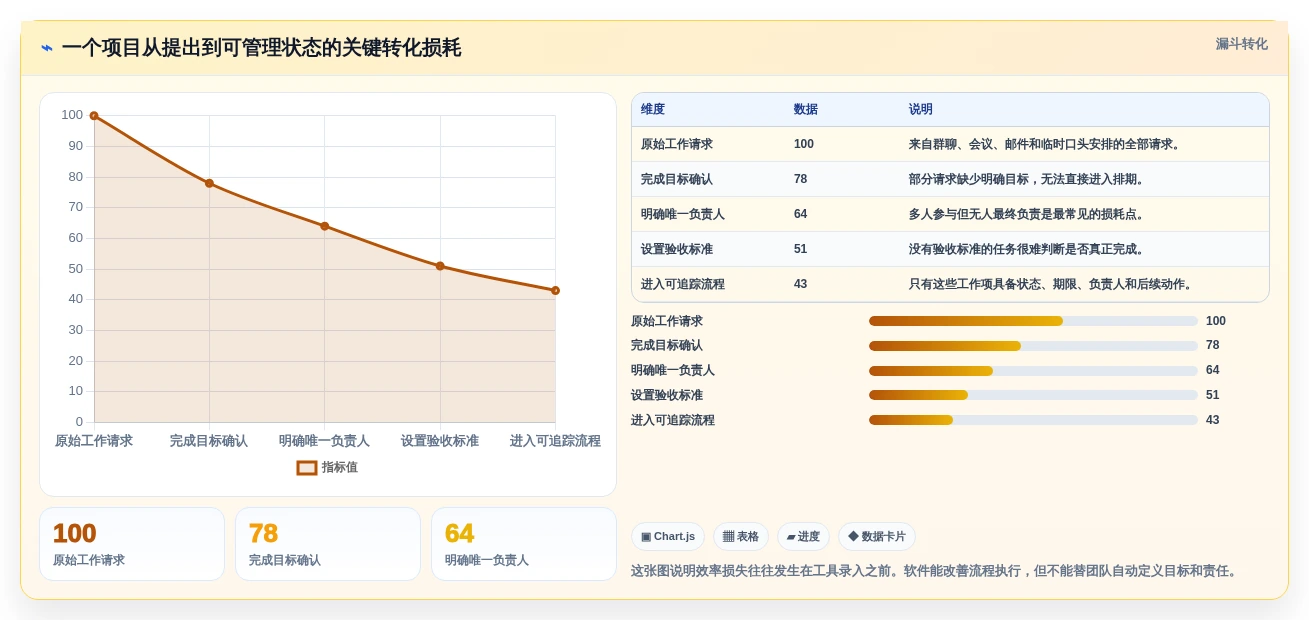1309x620 pixels.
Task: Click the x-axis label 原始工作请求
Action: (94, 441)
